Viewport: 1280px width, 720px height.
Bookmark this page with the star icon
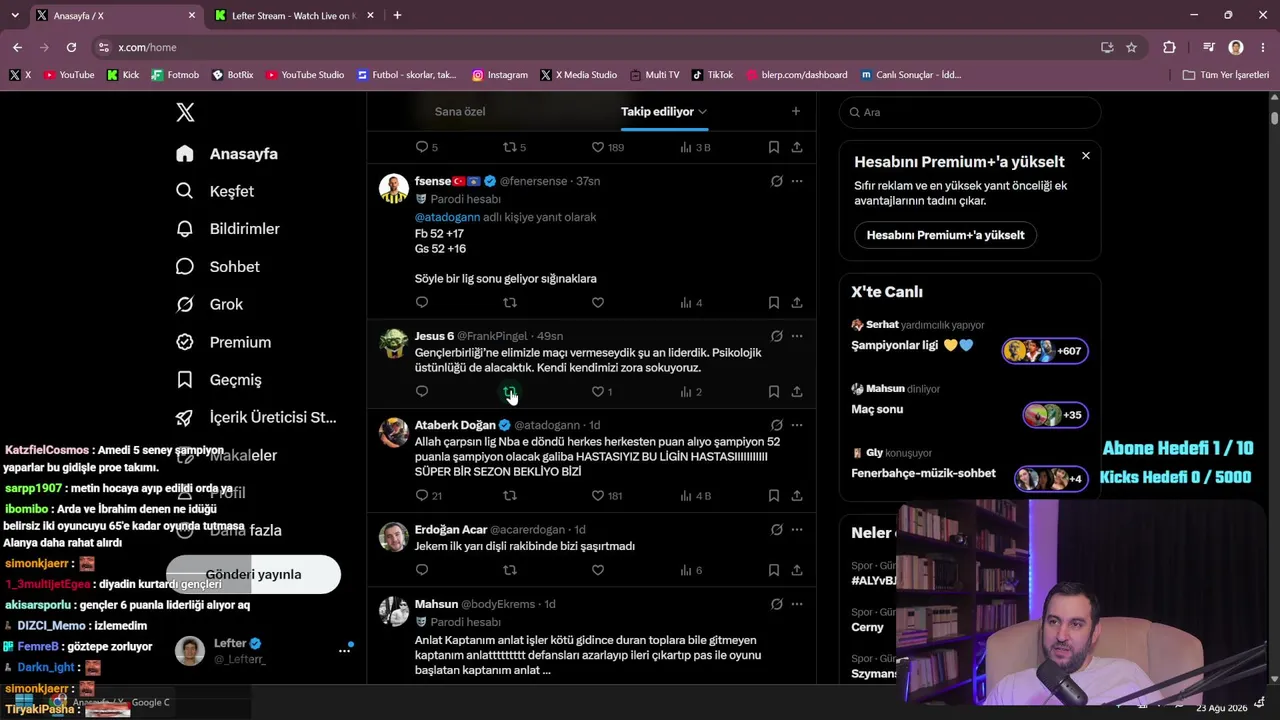(x=1131, y=47)
